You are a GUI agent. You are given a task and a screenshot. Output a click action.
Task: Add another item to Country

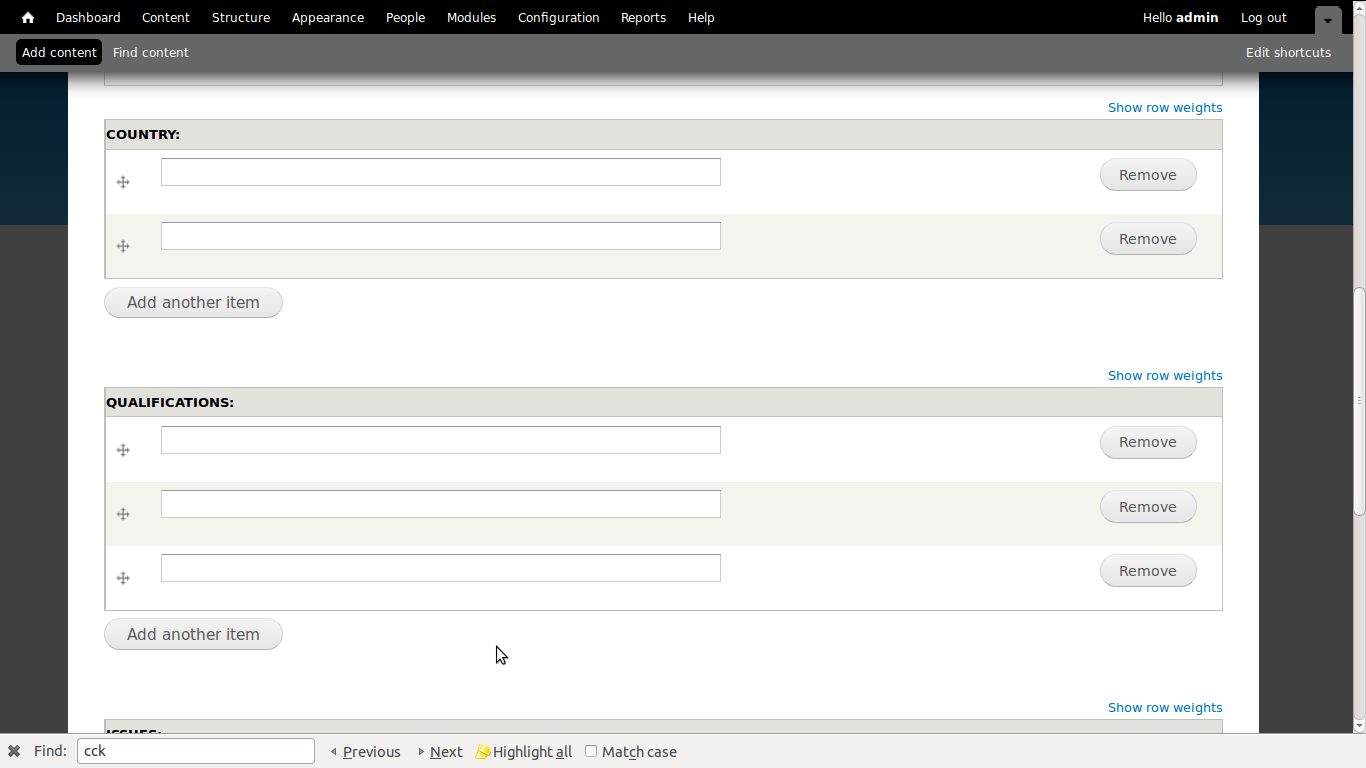[x=193, y=302]
